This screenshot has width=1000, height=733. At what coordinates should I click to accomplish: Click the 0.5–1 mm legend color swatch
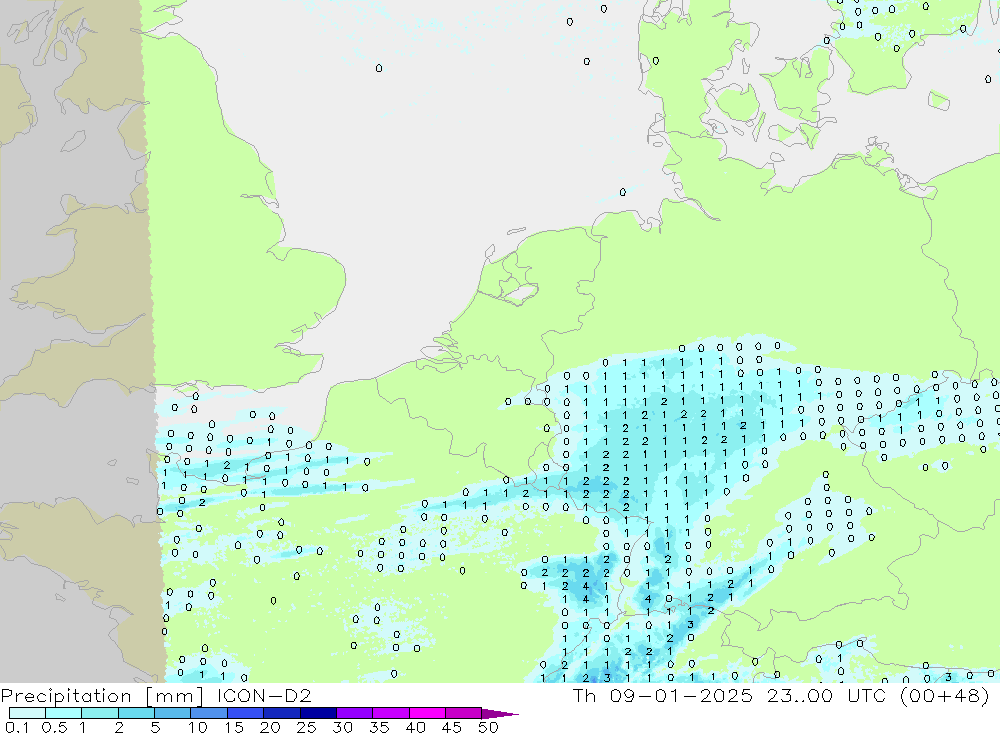coord(64,713)
